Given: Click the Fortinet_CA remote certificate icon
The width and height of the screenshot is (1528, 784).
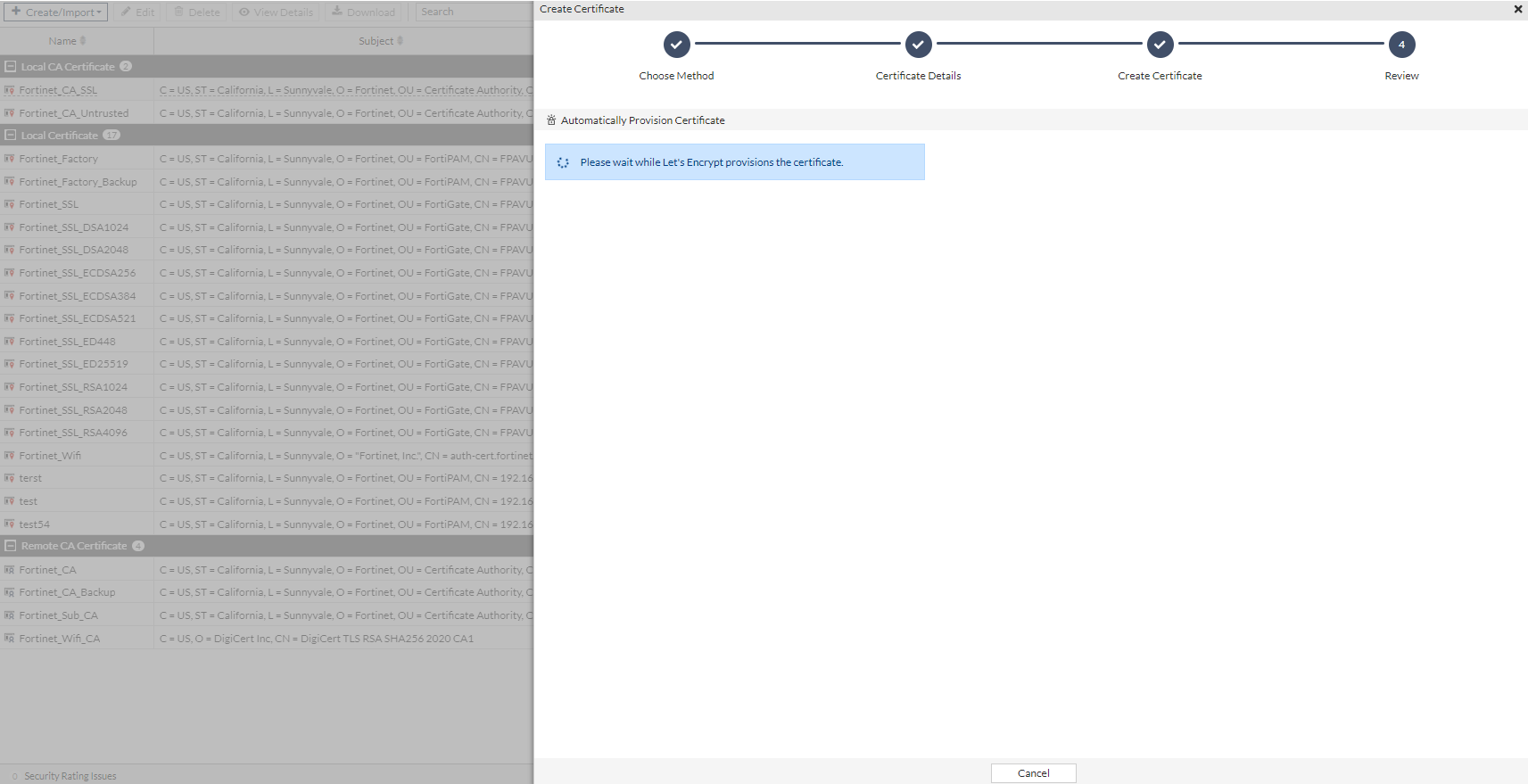Looking at the screenshot, I should (10, 570).
